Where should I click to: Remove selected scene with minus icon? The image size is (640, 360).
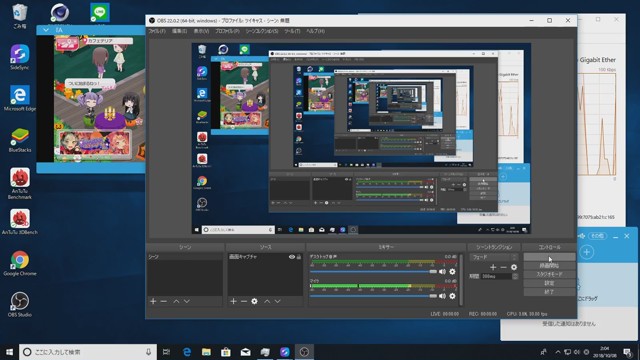(x=164, y=301)
